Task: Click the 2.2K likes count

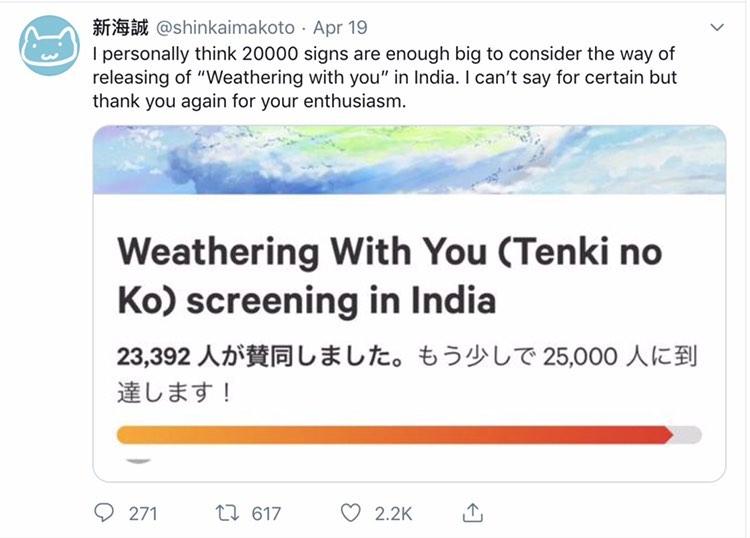Action: [392, 514]
